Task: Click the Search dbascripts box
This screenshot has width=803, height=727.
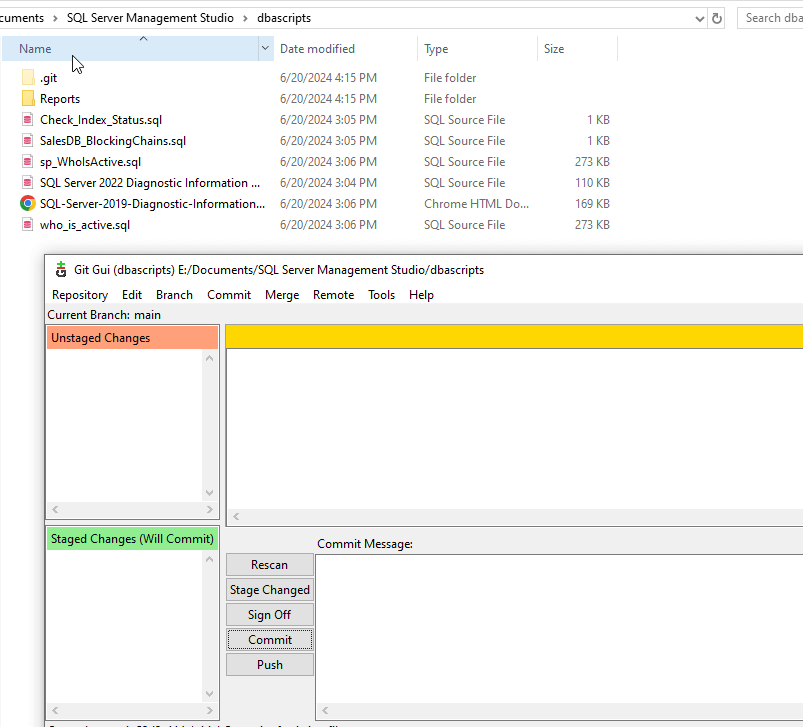Action: point(770,18)
